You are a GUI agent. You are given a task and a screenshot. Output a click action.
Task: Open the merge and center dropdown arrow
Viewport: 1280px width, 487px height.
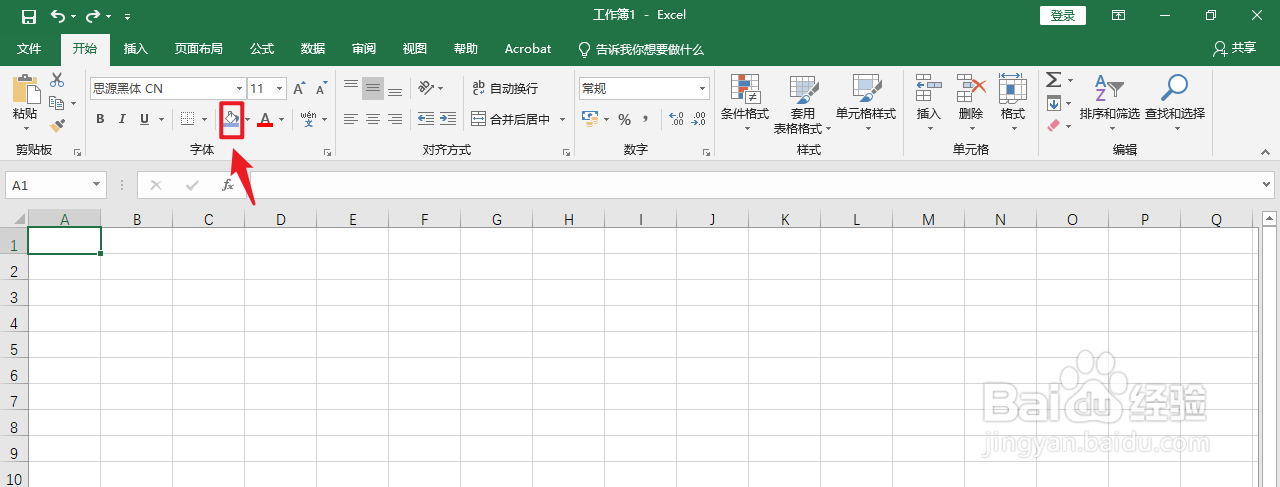point(562,119)
